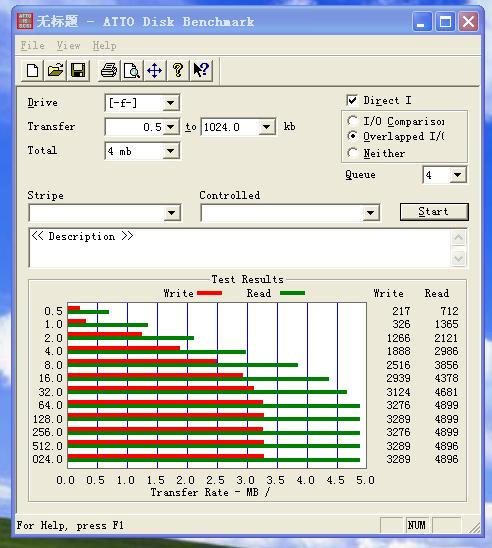Click inside the Description text box
Screen dimensions: 492x548
[x=240, y=248]
